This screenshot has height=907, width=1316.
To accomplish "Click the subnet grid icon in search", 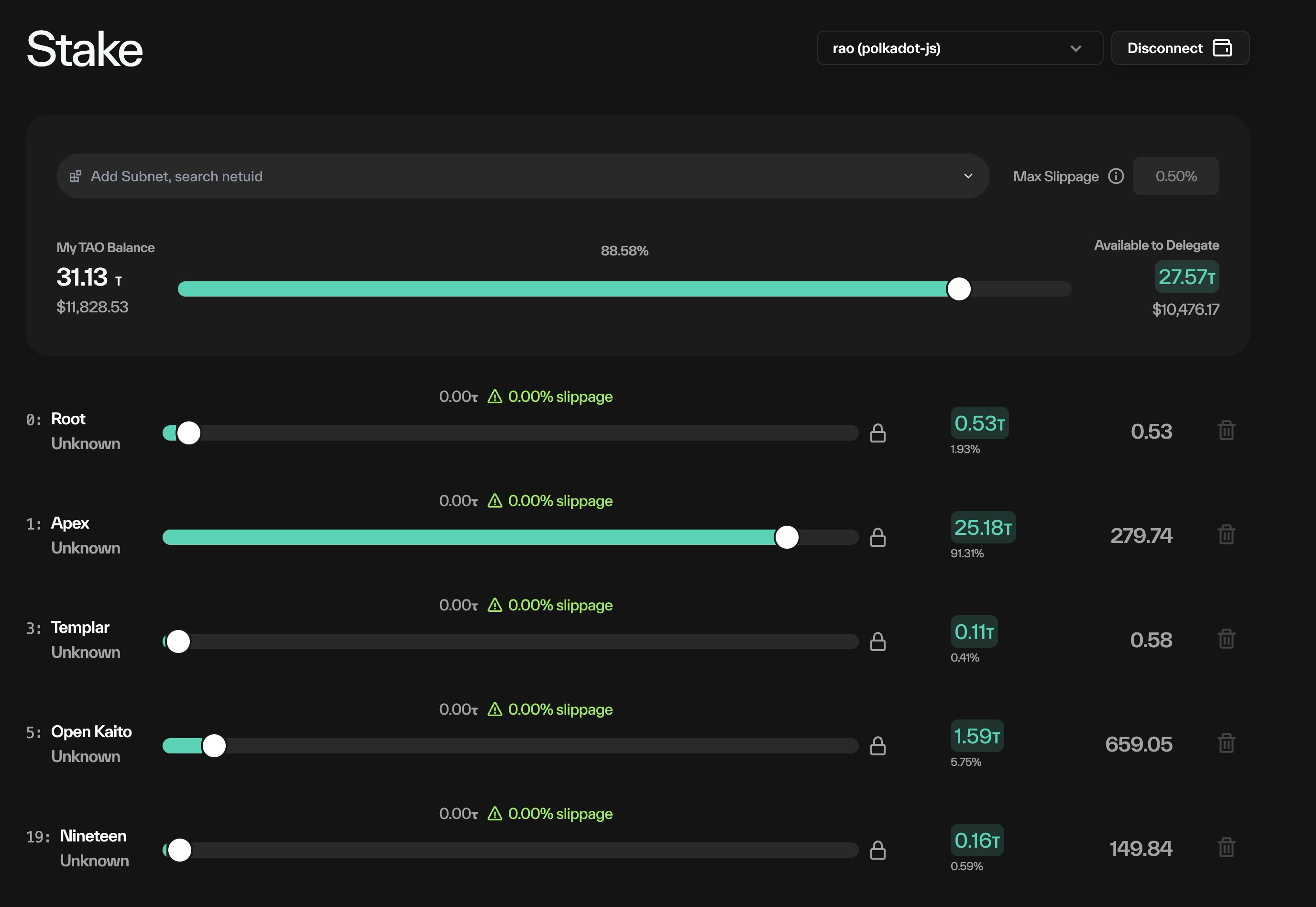I will [x=75, y=176].
